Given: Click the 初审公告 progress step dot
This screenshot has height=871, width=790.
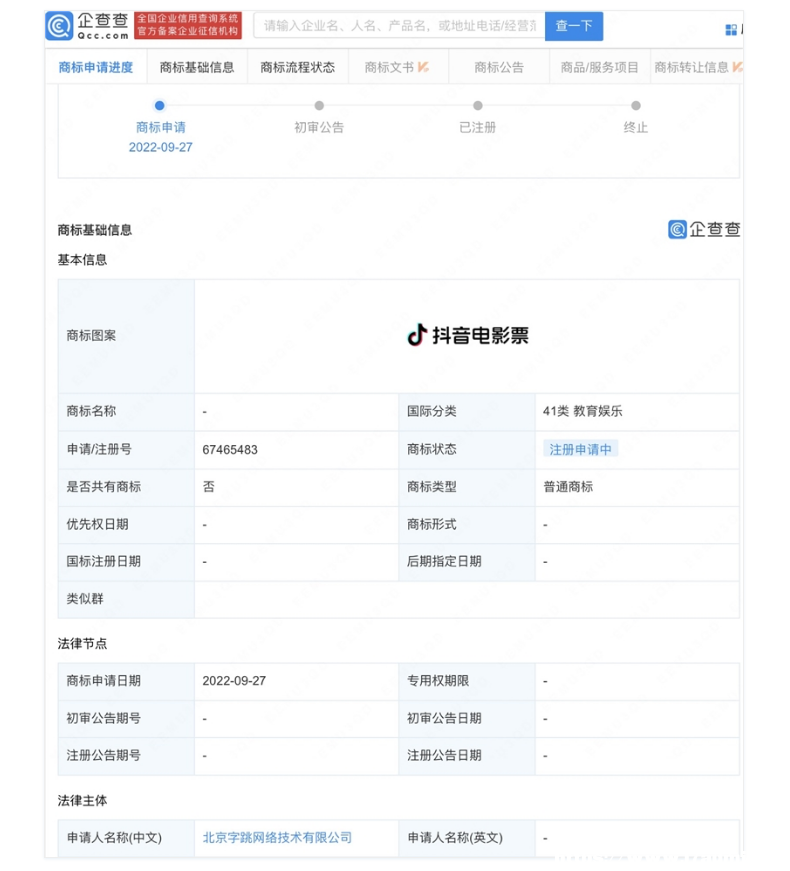Looking at the screenshot, I should pos(319,105).
